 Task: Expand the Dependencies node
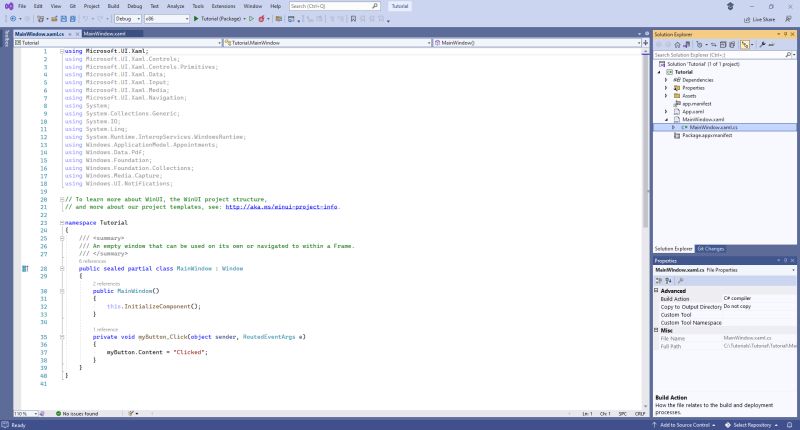click(x=666, y=80)
